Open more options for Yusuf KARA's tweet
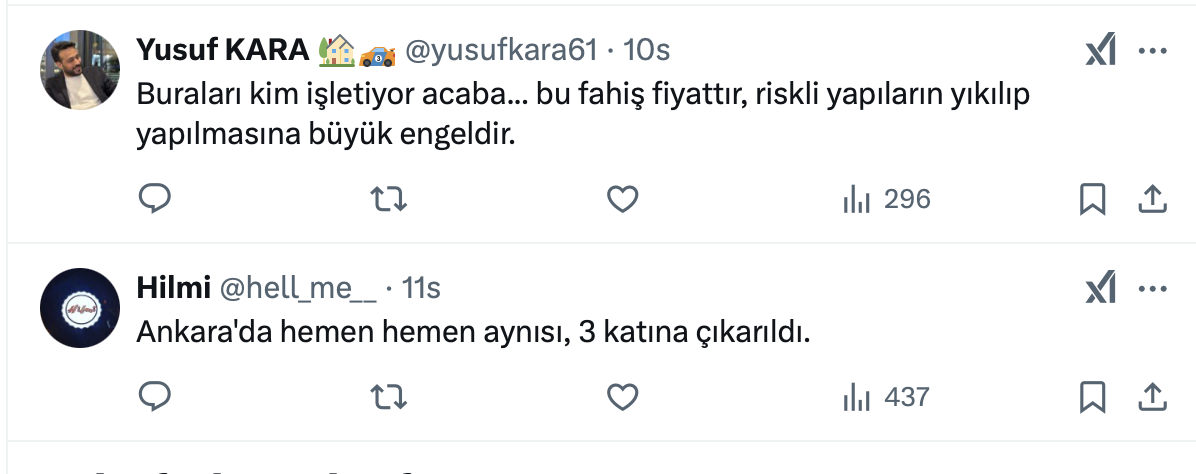 1153,51
